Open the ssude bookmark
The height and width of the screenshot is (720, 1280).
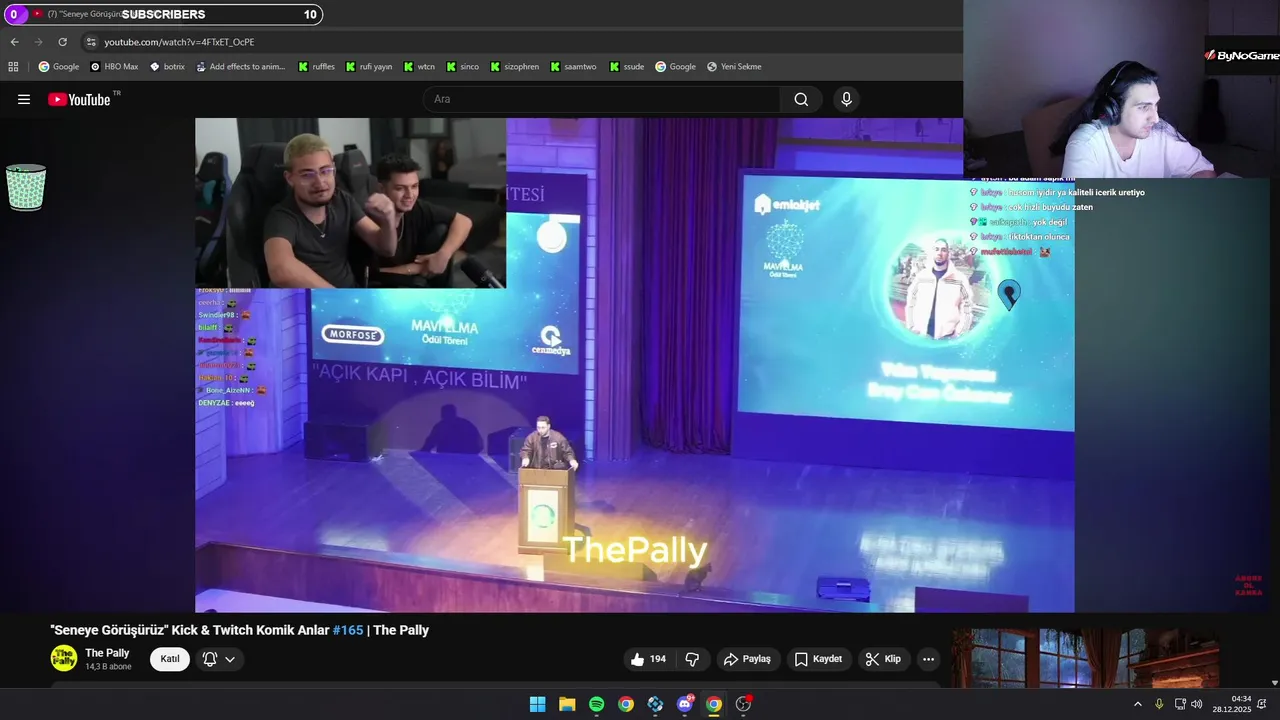[x=627, y=67]
